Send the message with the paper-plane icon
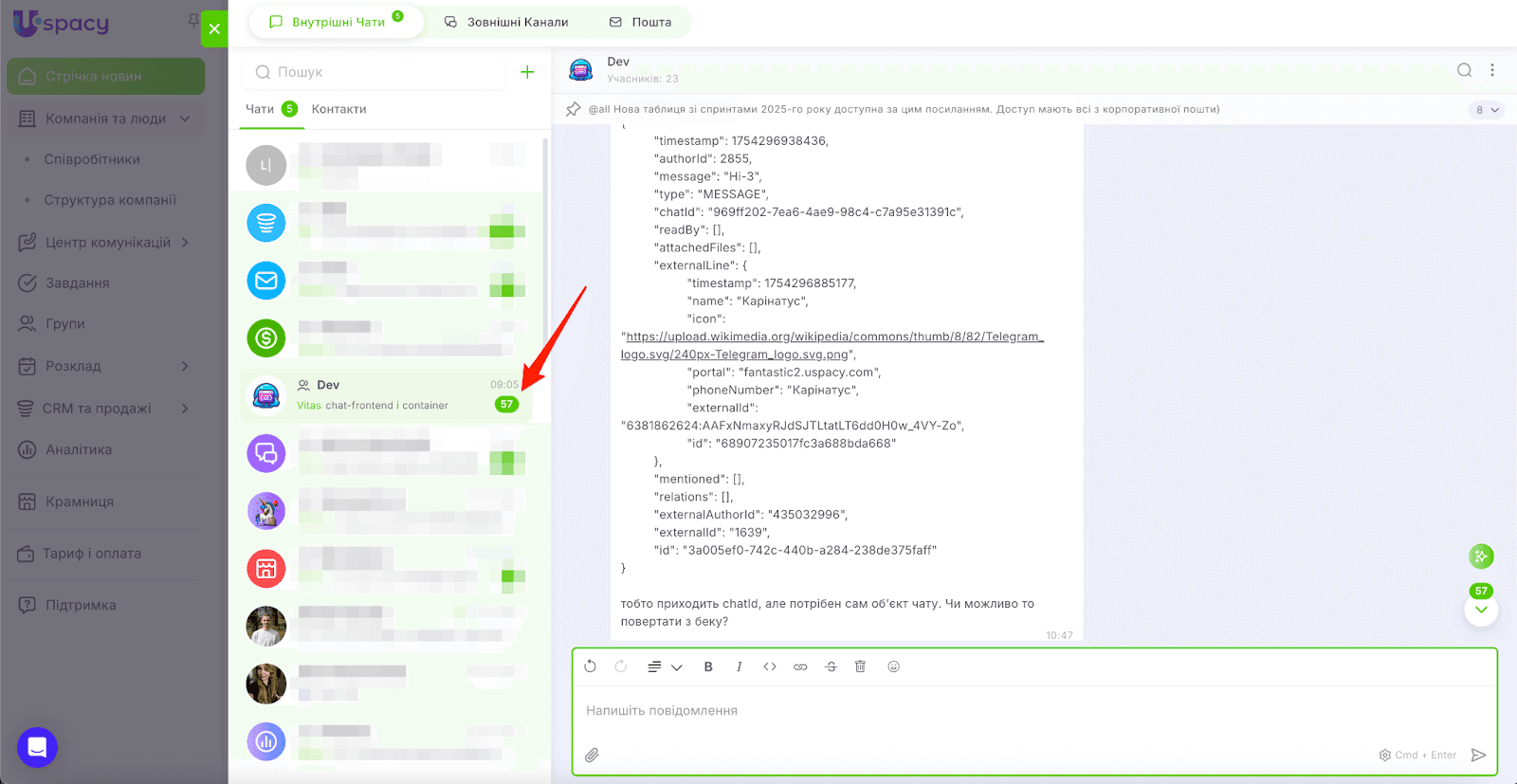Image resolution: width=1517 pixels, height=784 pixels. [1478, 755]
